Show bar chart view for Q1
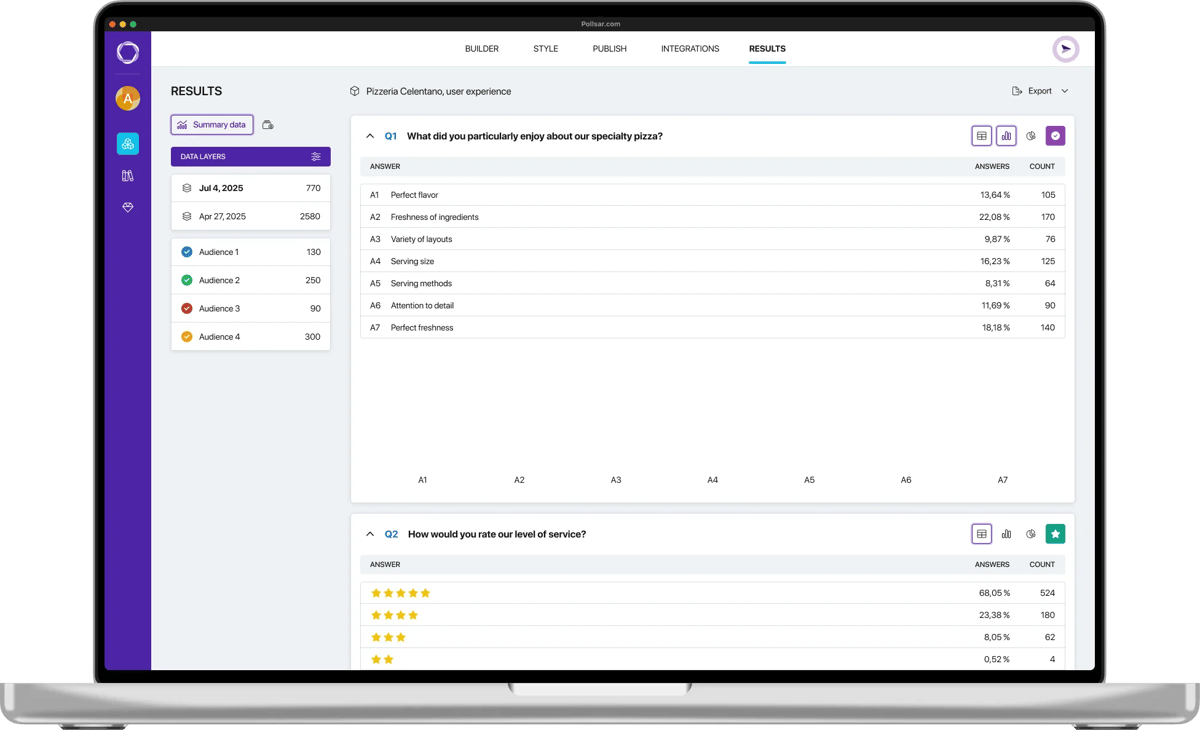1200x731 pixels. tap(1006, 136)
